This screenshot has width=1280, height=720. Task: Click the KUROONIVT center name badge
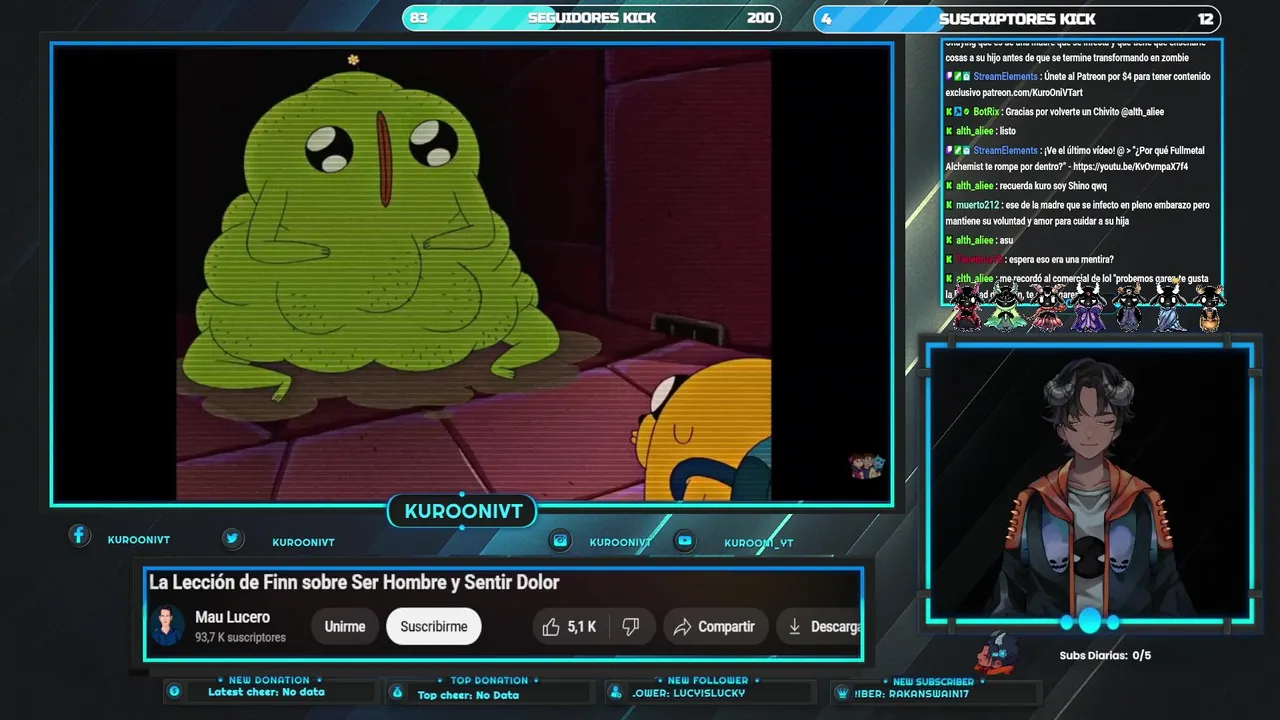pyautogui.click(x=463, y=512)
